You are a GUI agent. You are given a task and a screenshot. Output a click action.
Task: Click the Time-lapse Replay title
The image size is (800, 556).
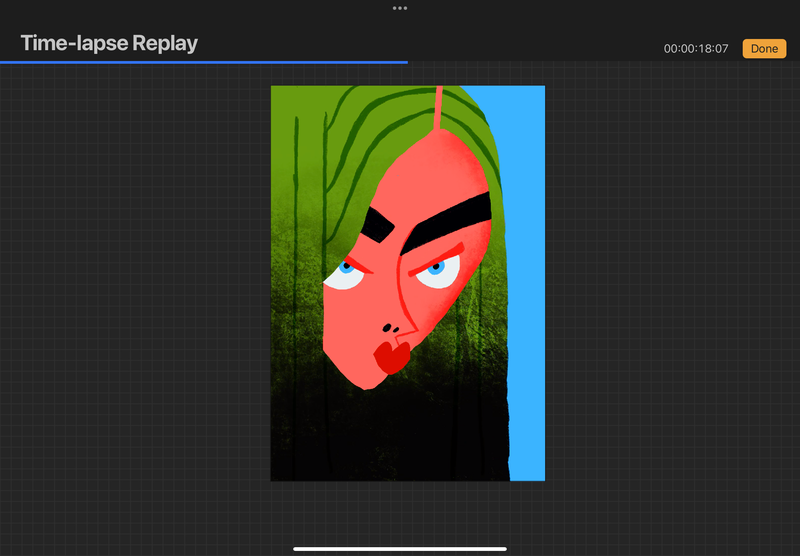point(109,43)
